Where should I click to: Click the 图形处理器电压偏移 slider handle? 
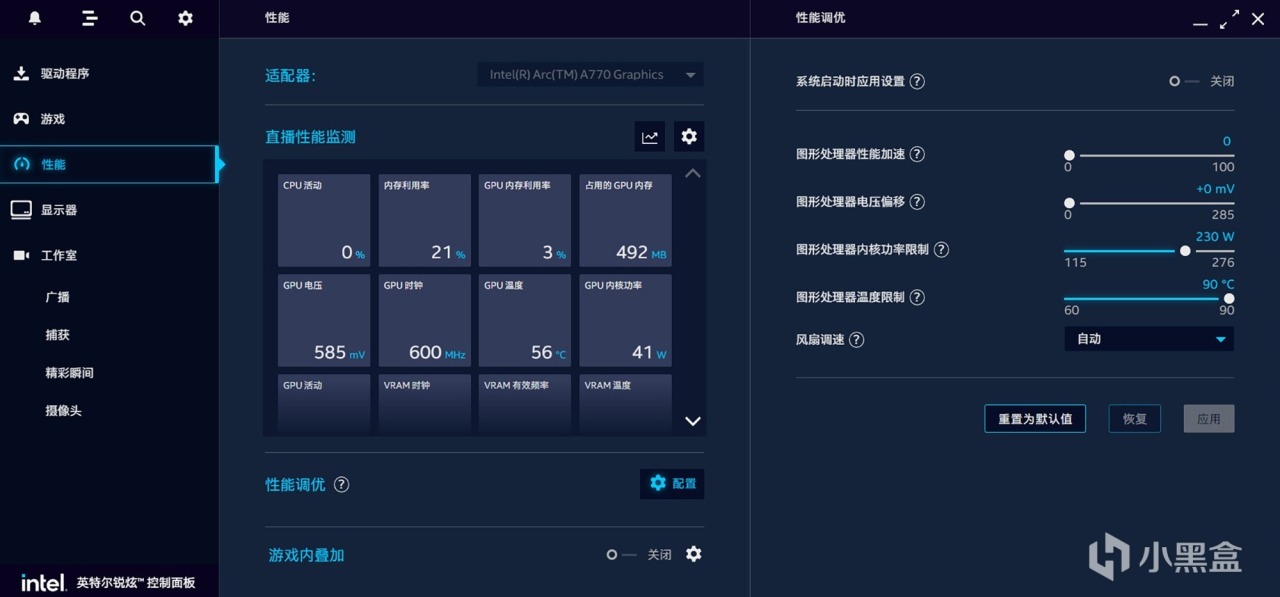point(1069,203)
